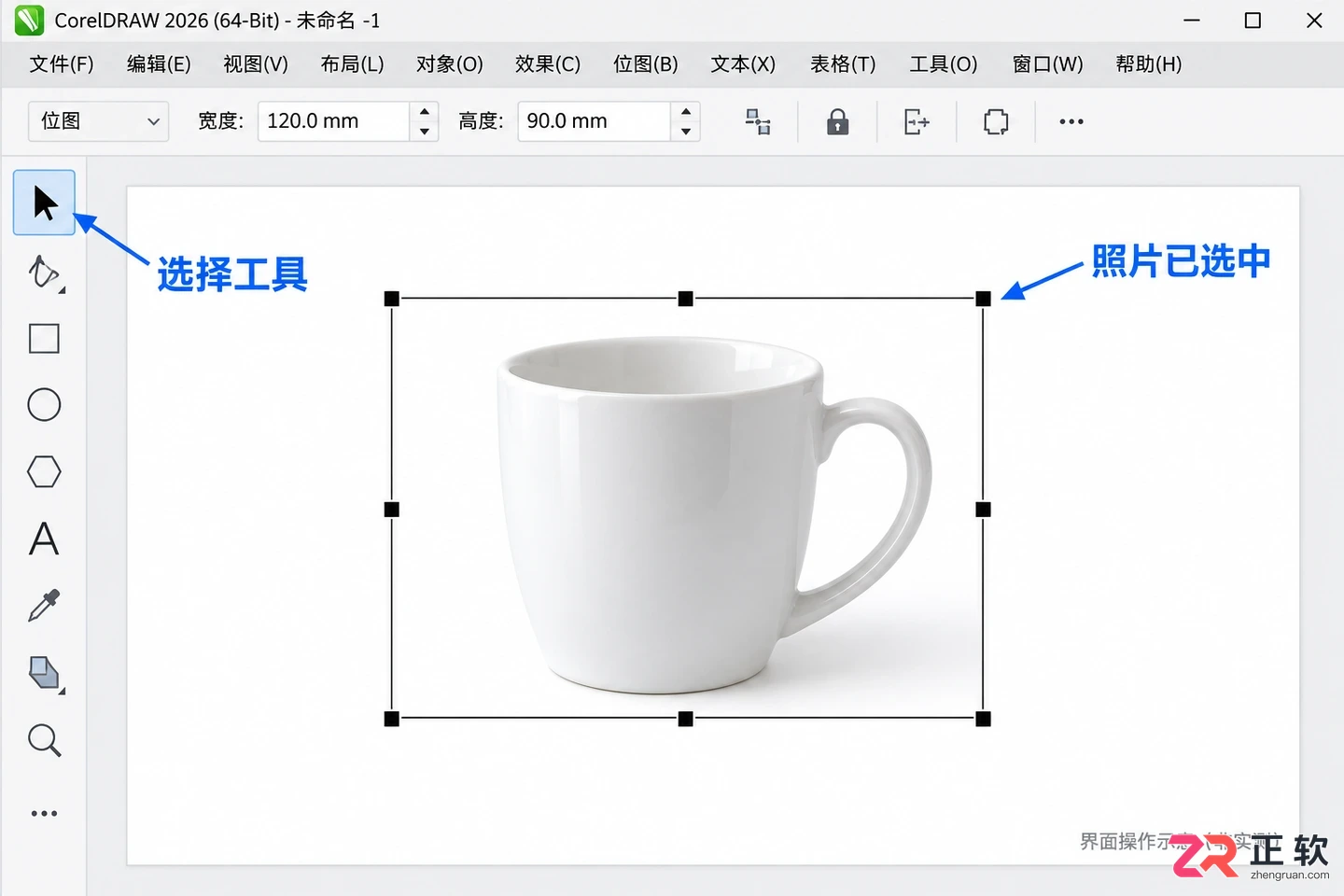1344x896 pixels.
Task: Click the white mug photo on canvas
Action: click(x=687, y=509)
